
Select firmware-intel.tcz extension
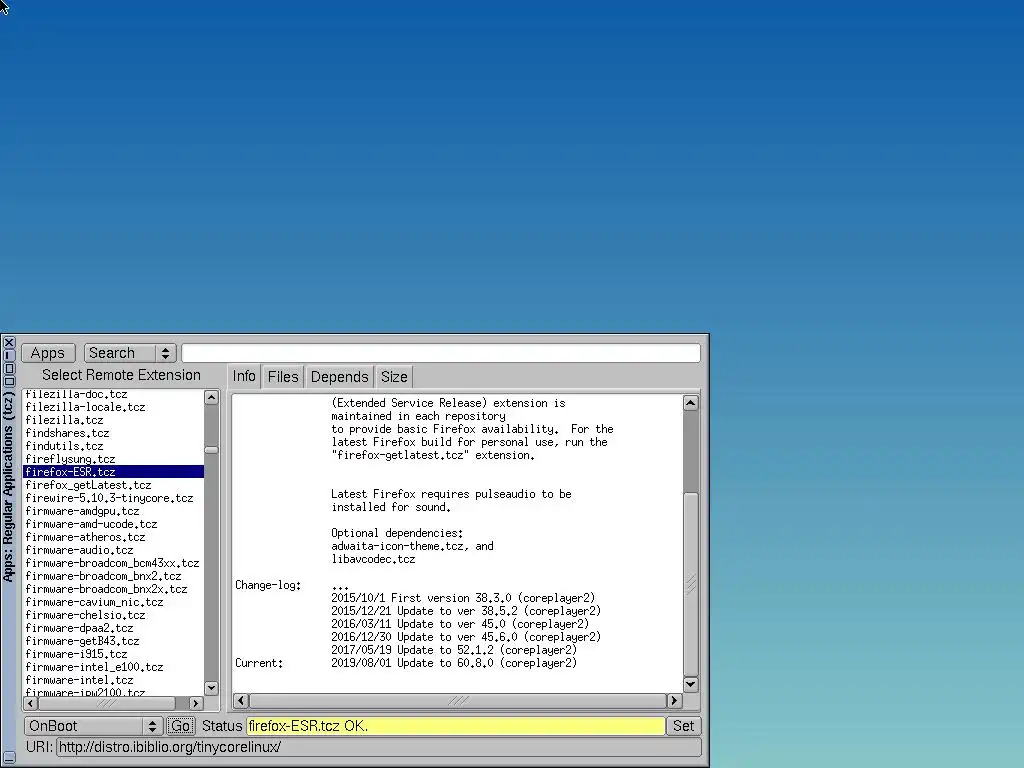click(113, 680)
